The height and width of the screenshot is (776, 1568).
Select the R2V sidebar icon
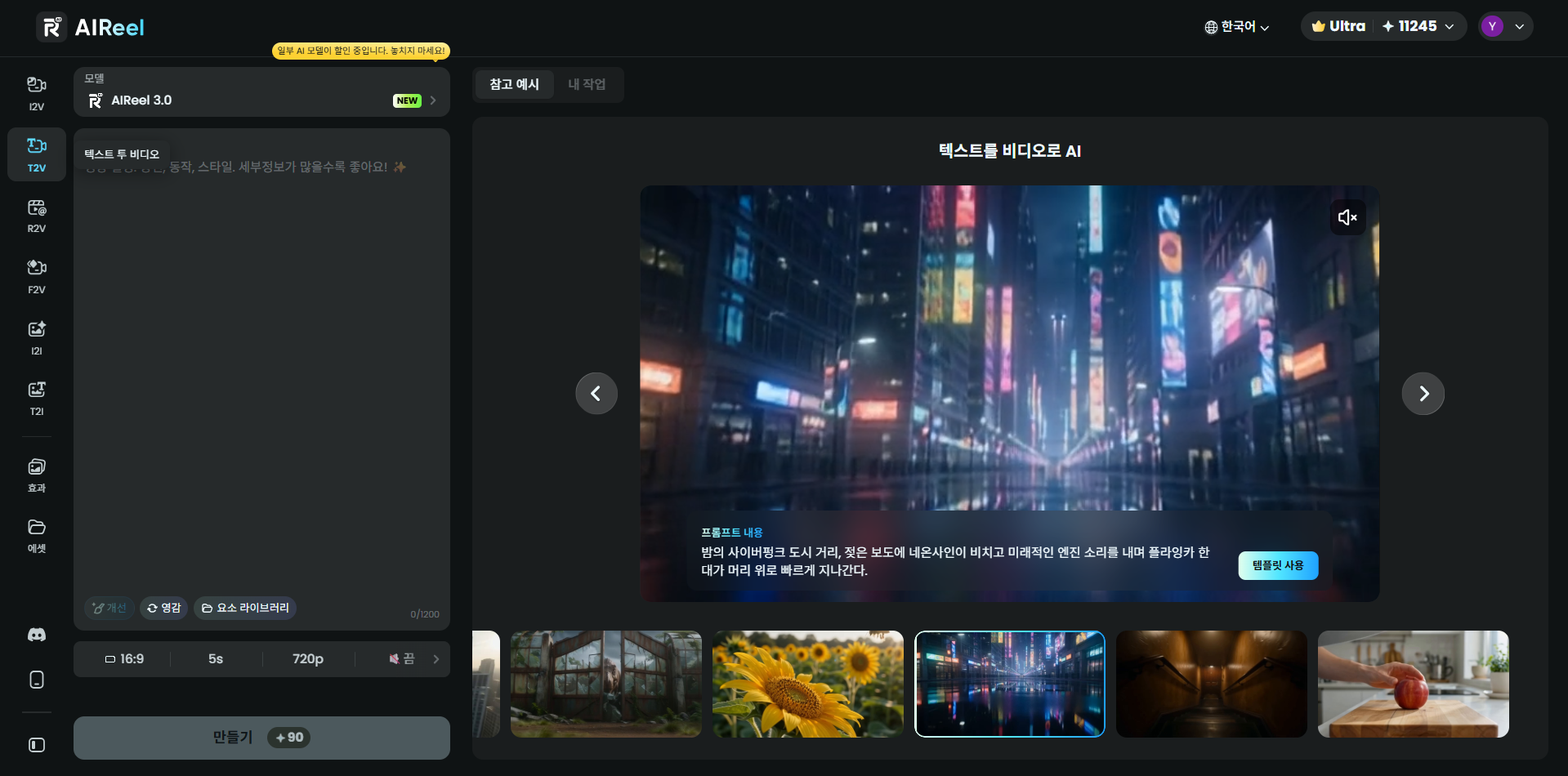pyautogui.click(x=37, y=216)
